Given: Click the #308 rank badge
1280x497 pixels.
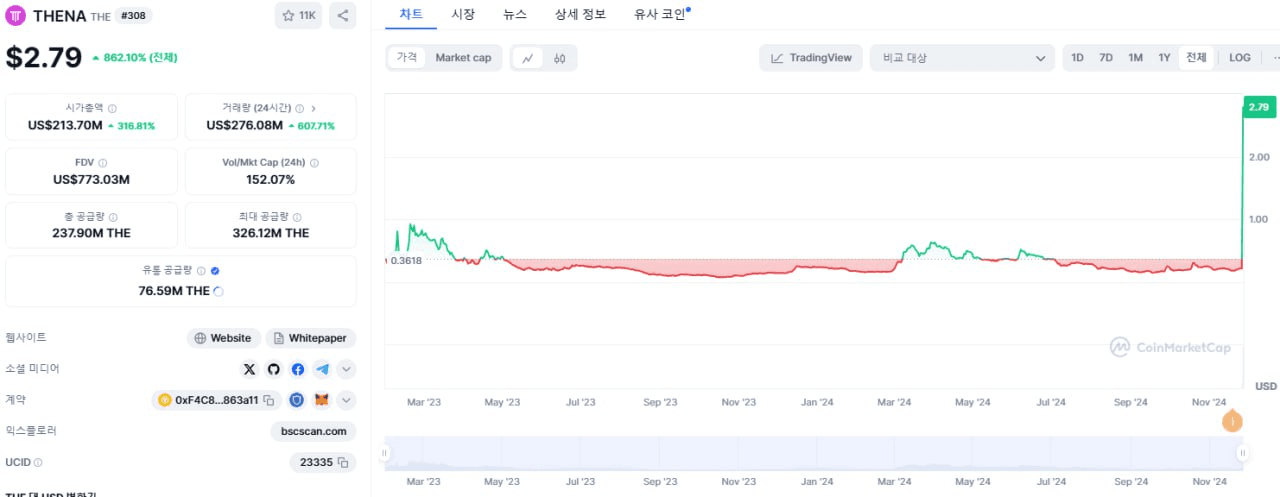Looking at the screenshot, I should 134,16.
